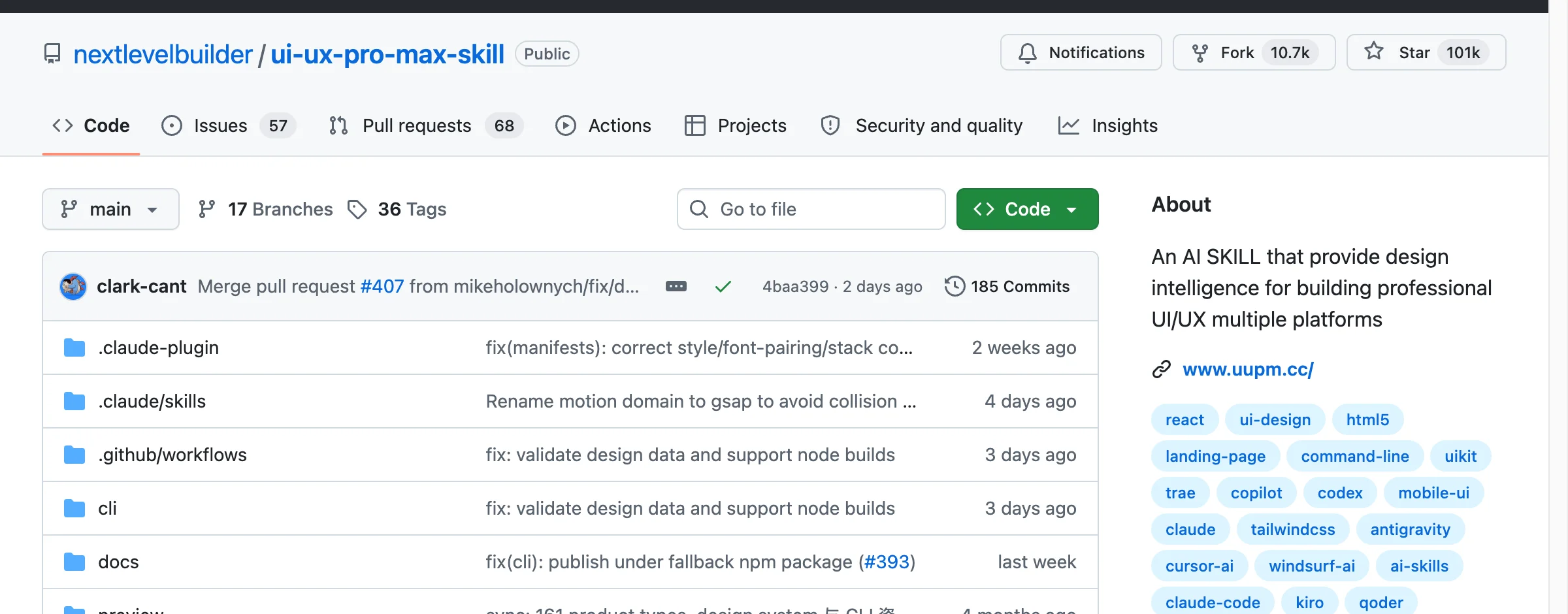The width and height of the screenshot is (1568, 614).
Task: Visit the www.uupm.cc website link
Action: (1248, 369)
